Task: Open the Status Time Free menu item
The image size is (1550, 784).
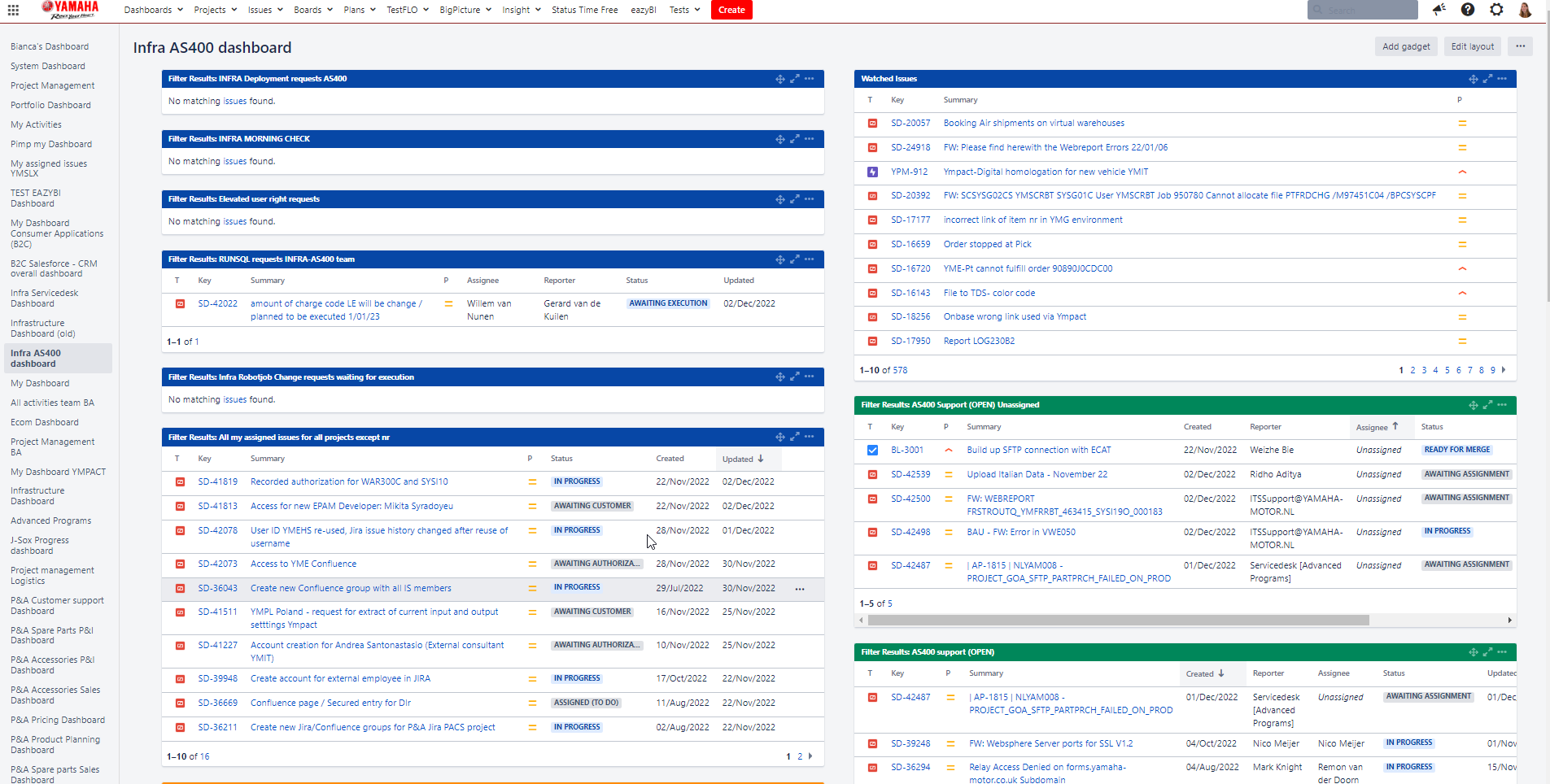Action: (584, 10)
